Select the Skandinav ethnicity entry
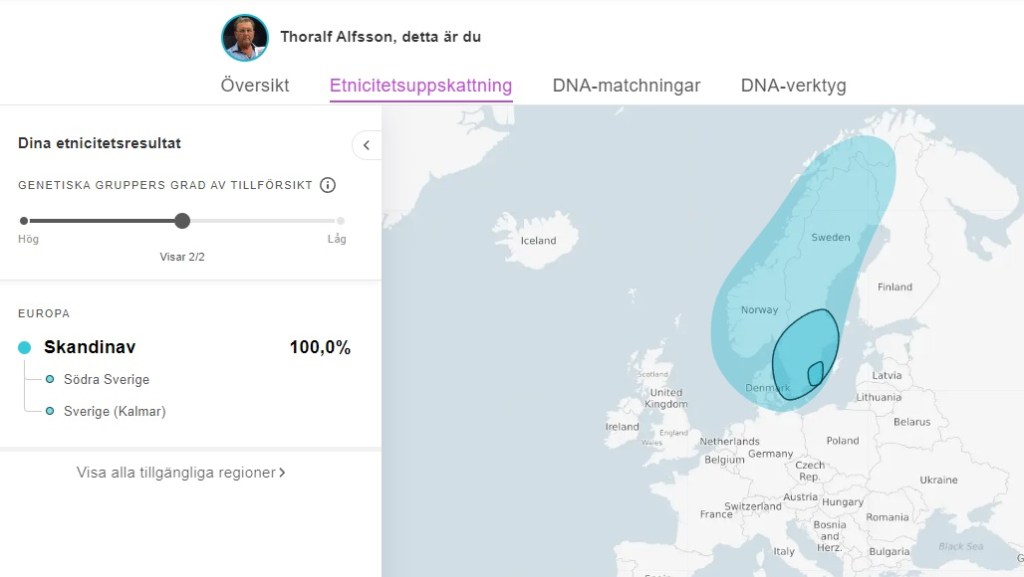The width and height of the screenshot is (1024, 577). coord(90,348)
